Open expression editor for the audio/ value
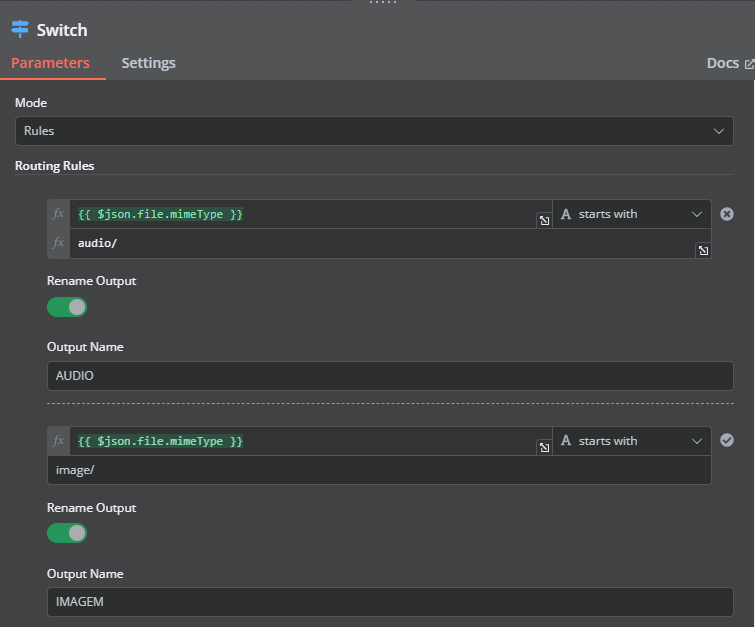Viewport: 755px width, 627px height. (x=703, y=251)
